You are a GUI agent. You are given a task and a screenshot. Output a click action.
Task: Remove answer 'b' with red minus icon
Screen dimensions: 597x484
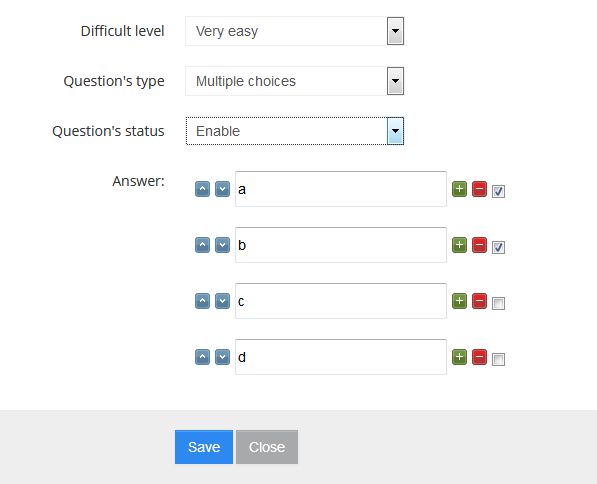pyautogui.click(x=479, y=245)
